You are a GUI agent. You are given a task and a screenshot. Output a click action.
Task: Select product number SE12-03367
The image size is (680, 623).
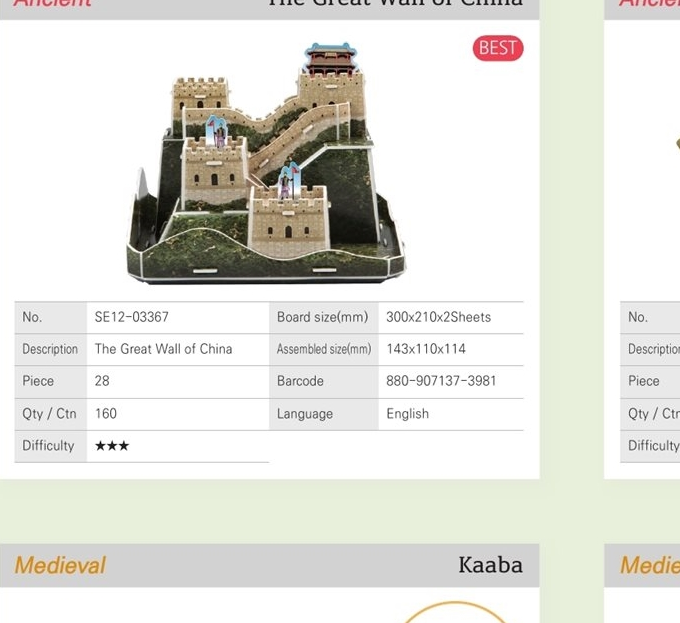pos(131,317)
